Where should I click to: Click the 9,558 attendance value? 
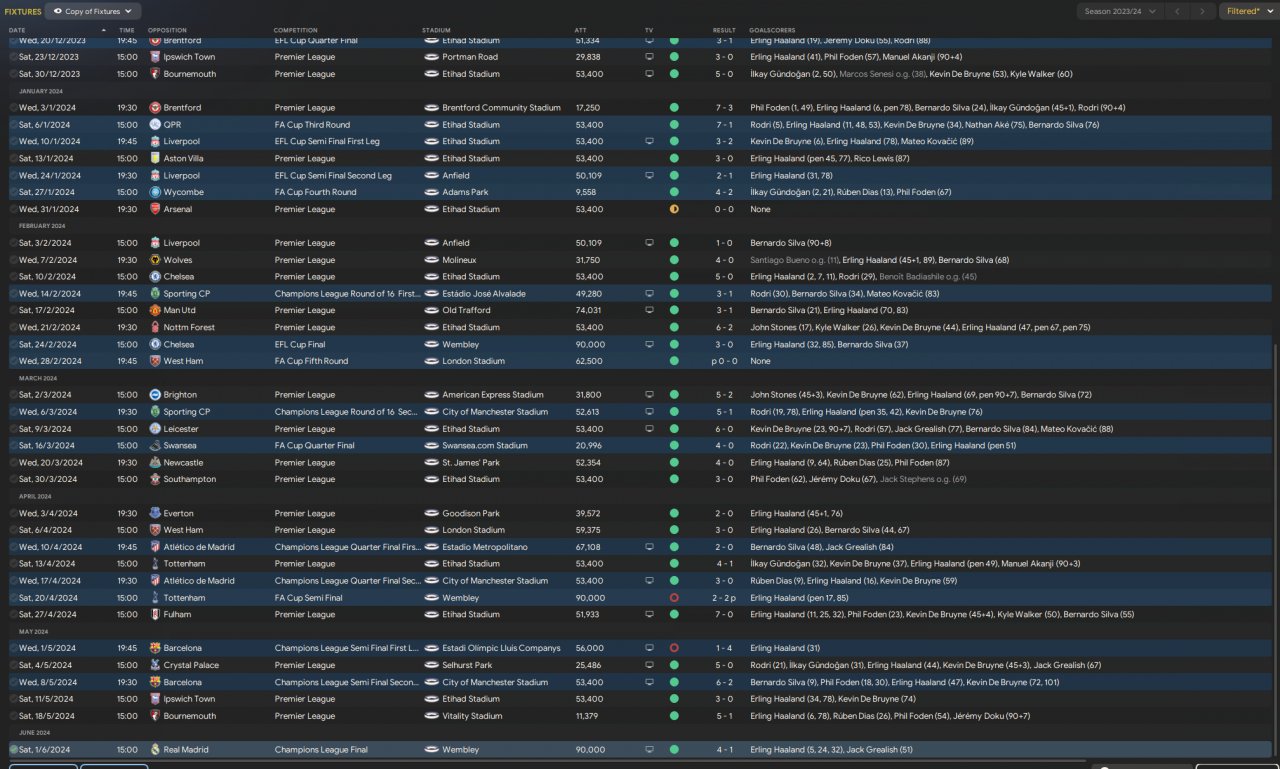pos(587,192)
